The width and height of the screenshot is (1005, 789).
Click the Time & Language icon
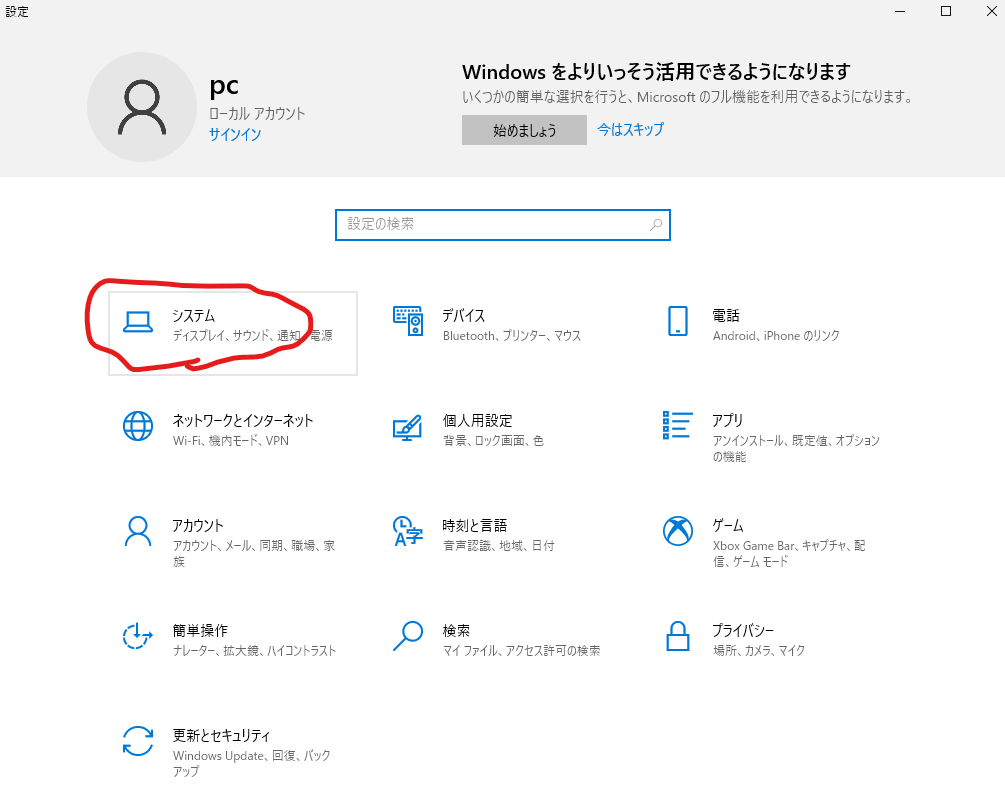(x=407, y=531)
